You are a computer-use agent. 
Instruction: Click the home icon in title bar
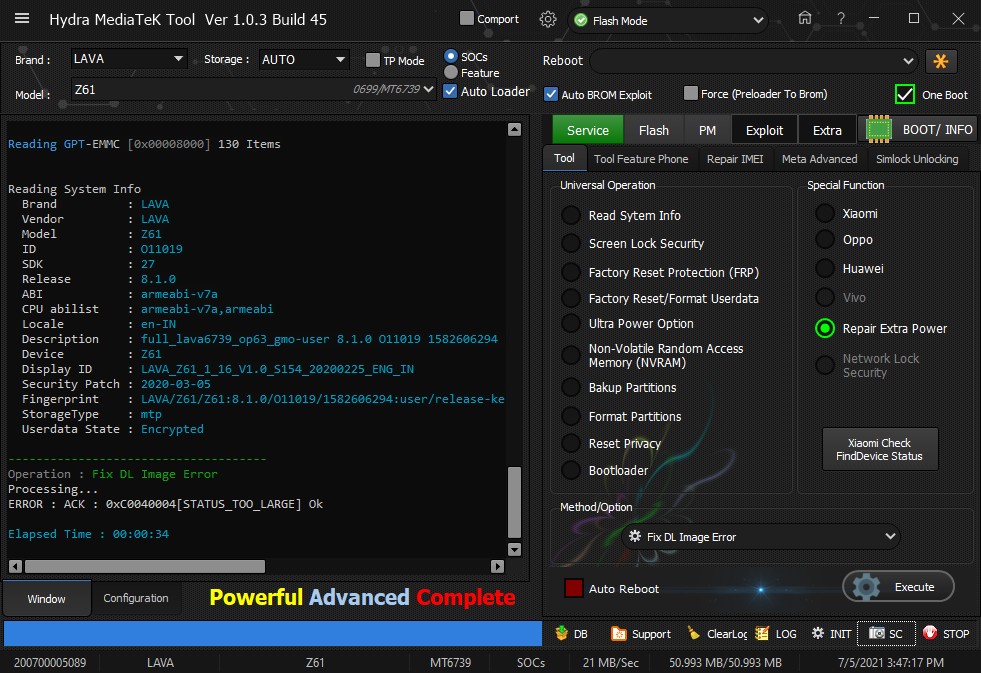805,18
